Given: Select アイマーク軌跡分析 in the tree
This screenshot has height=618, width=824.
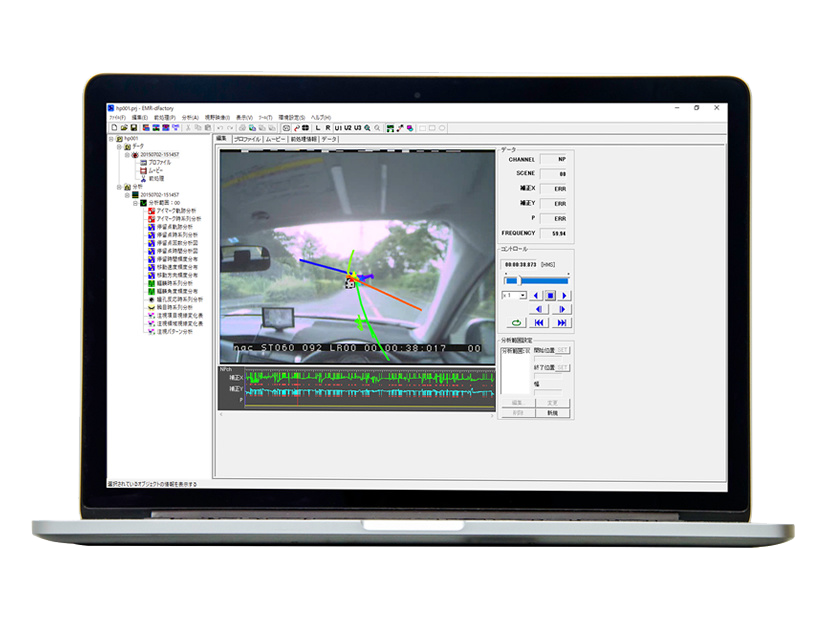Looking at the screenshot, I should coord(177,210).
